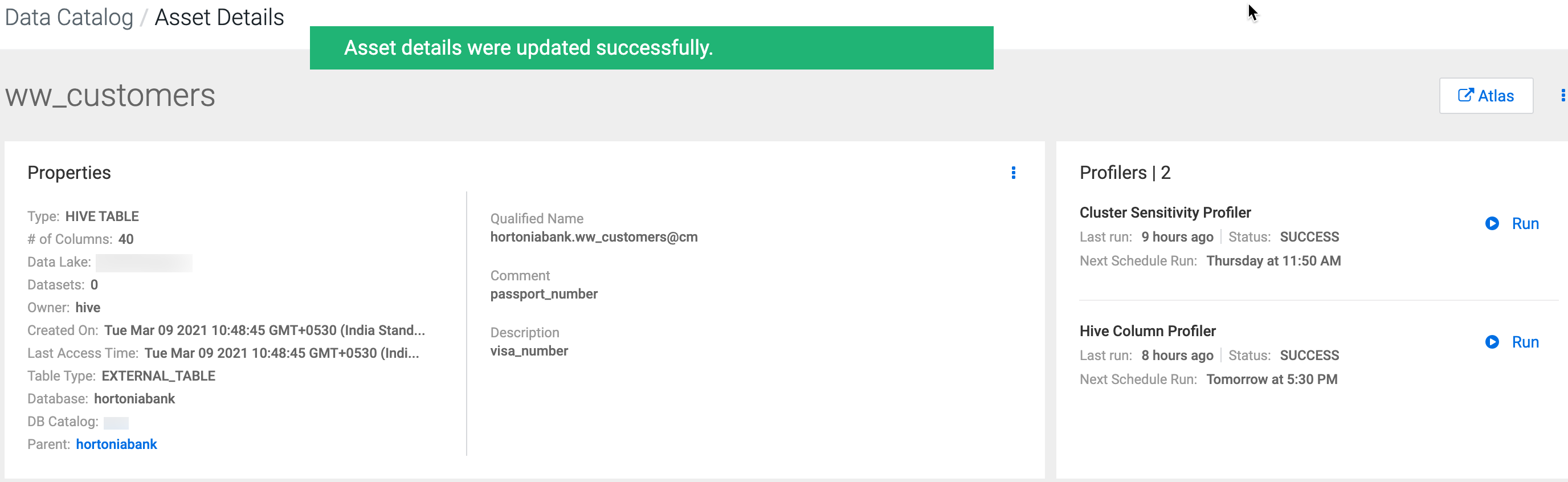Open the Atlas external link button

click(x=1485, y=96)
